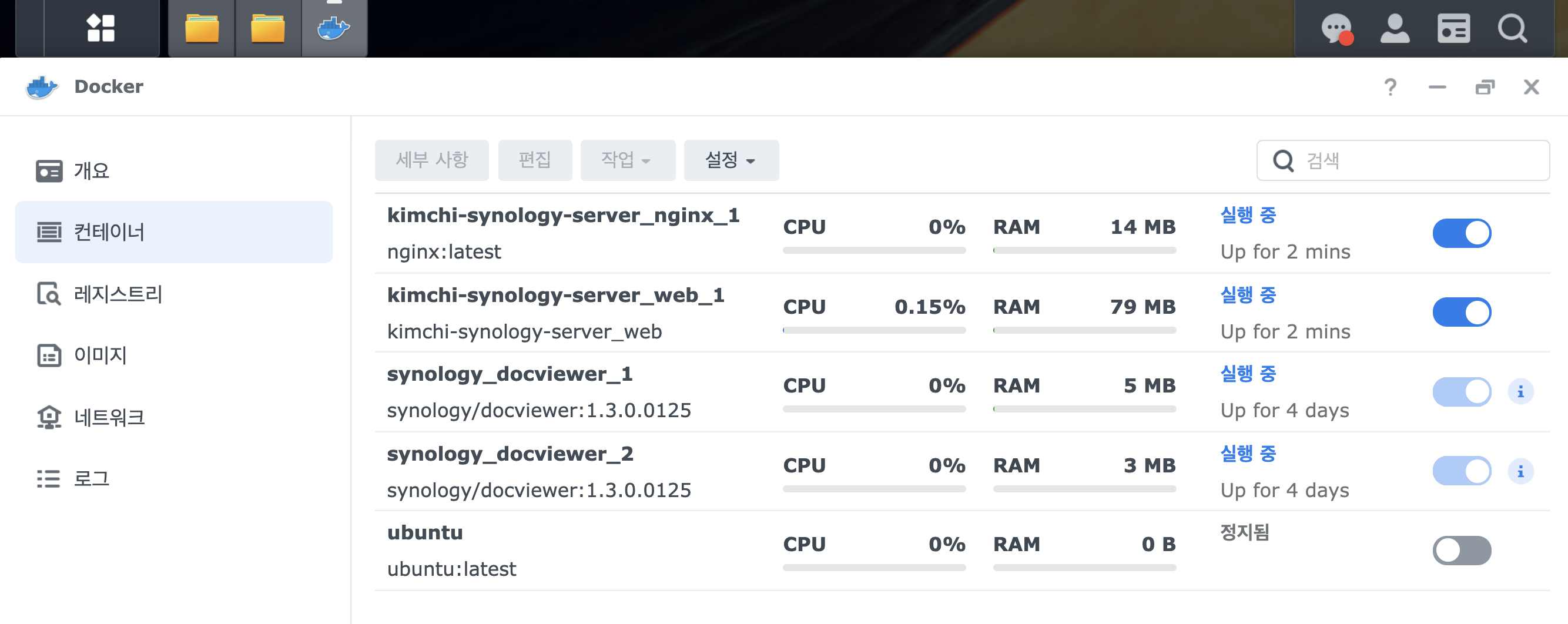1568x624 pixels.
Task: Select container name synology_docviewer_2
Action: tap(510, 454)
